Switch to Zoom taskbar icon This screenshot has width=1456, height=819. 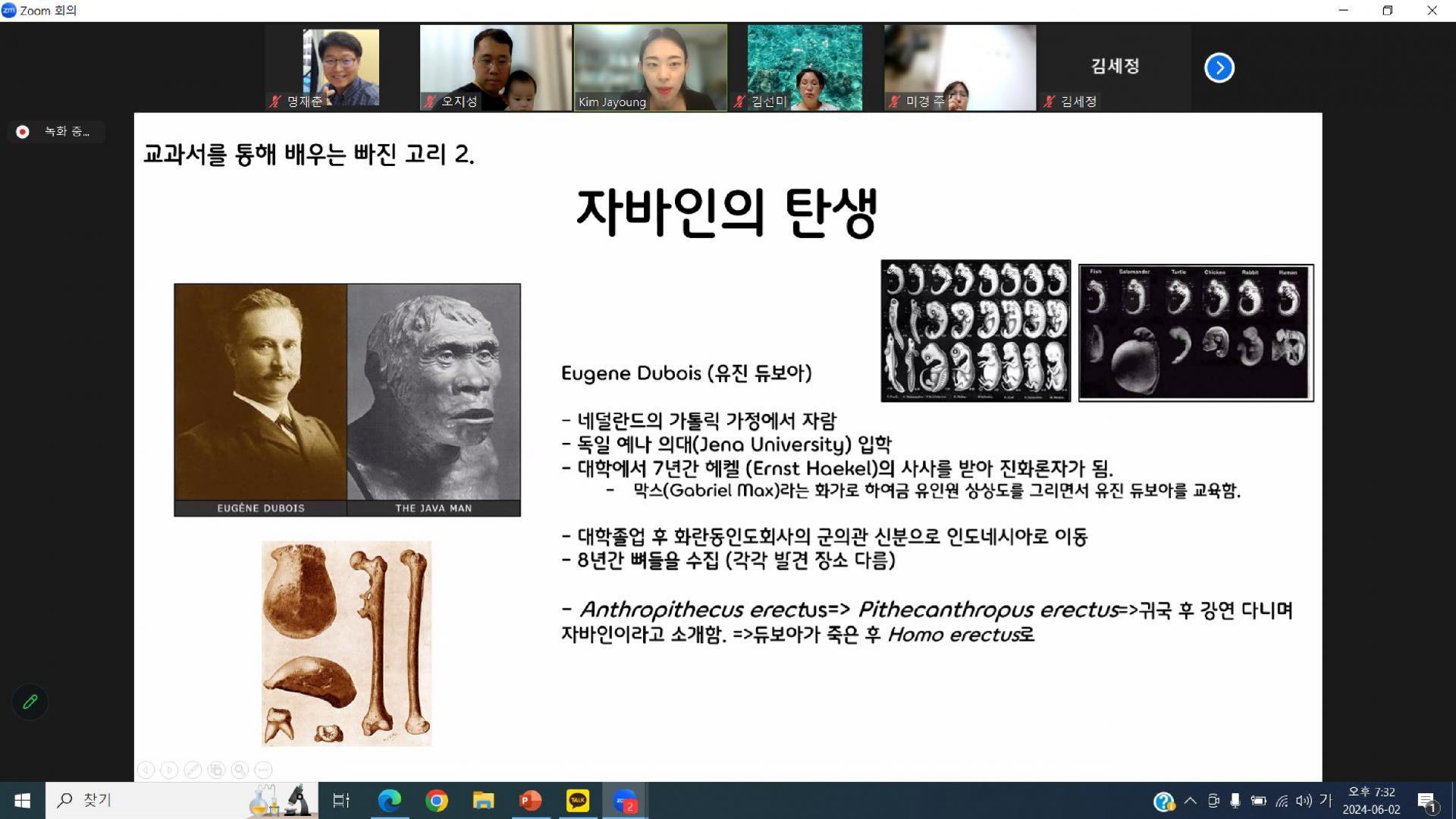(624, 800)
